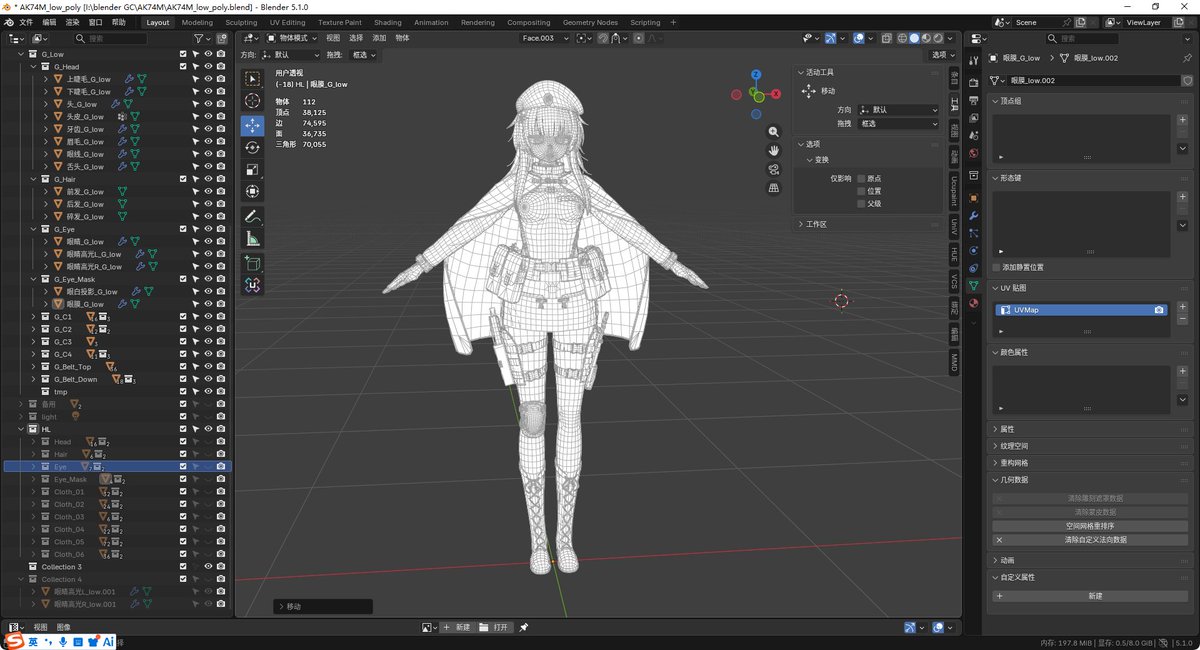The height and width of the screenshot is (650, 1200).
Task: Open the Material properties tab
Action: pos(974,304)
